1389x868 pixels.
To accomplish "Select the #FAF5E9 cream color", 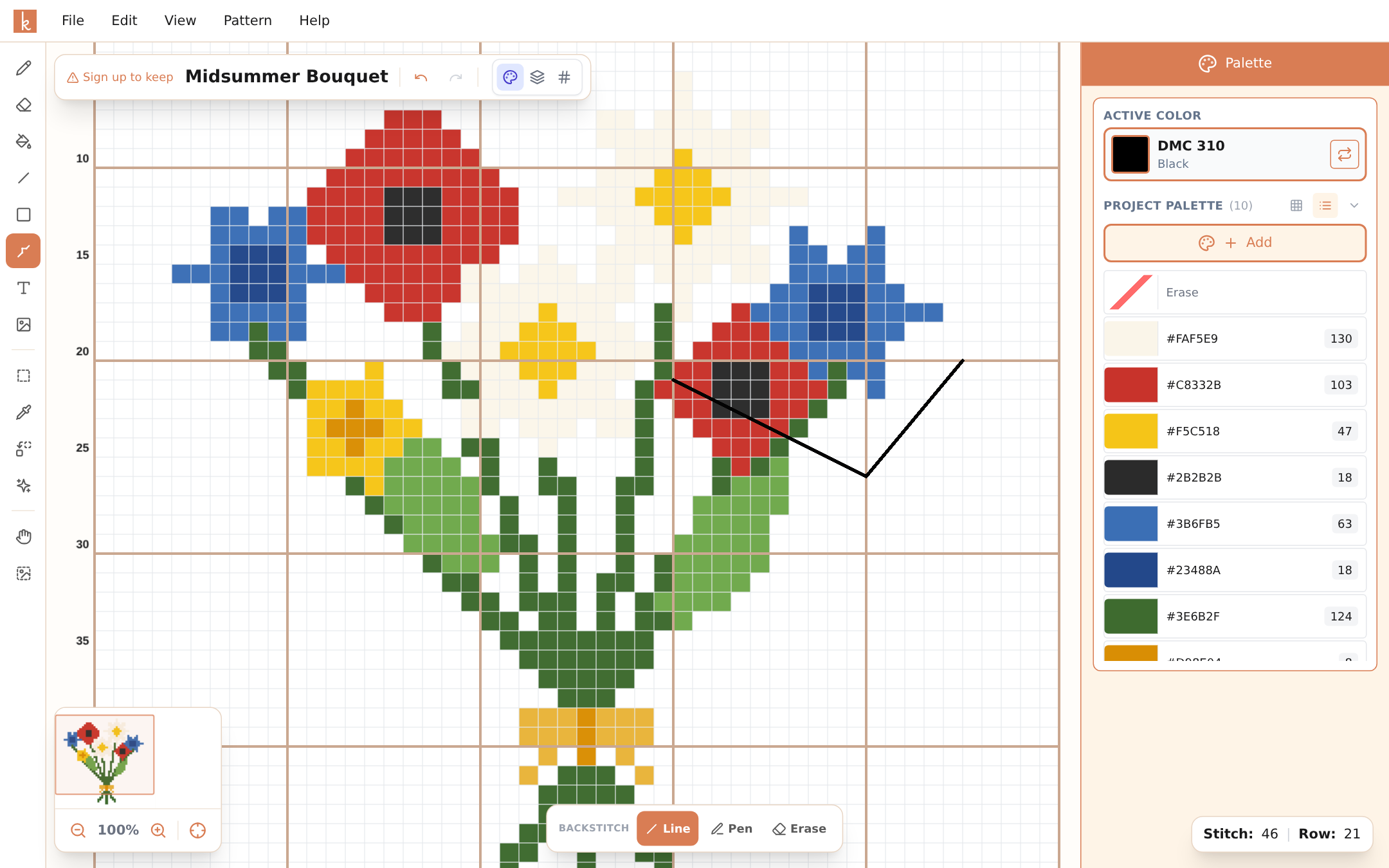I will (x=1235, y=339).
